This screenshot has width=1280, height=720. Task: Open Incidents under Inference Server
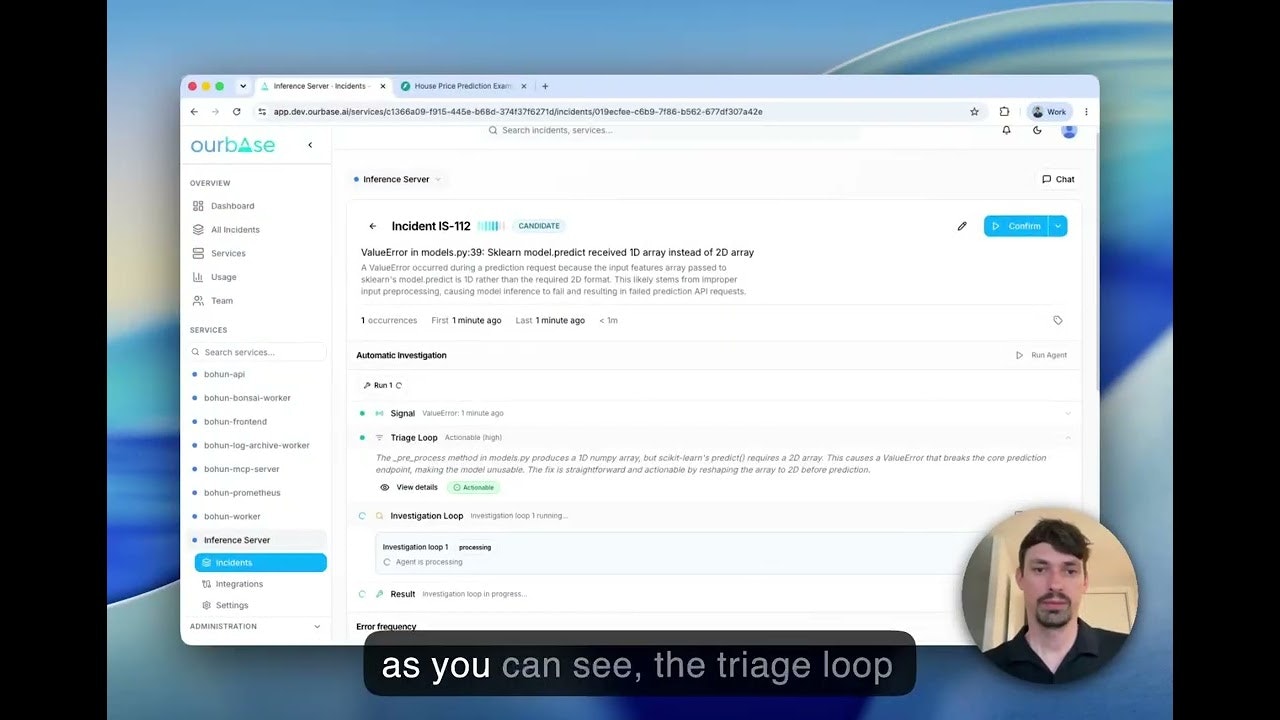260,562
